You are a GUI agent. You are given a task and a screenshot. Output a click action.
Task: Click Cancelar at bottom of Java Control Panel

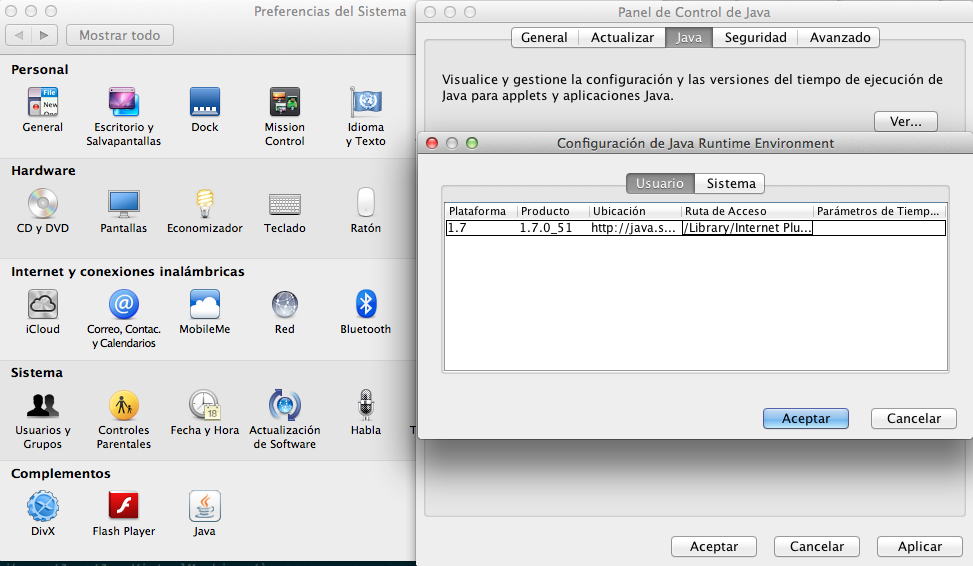click(x=817, y=546)
